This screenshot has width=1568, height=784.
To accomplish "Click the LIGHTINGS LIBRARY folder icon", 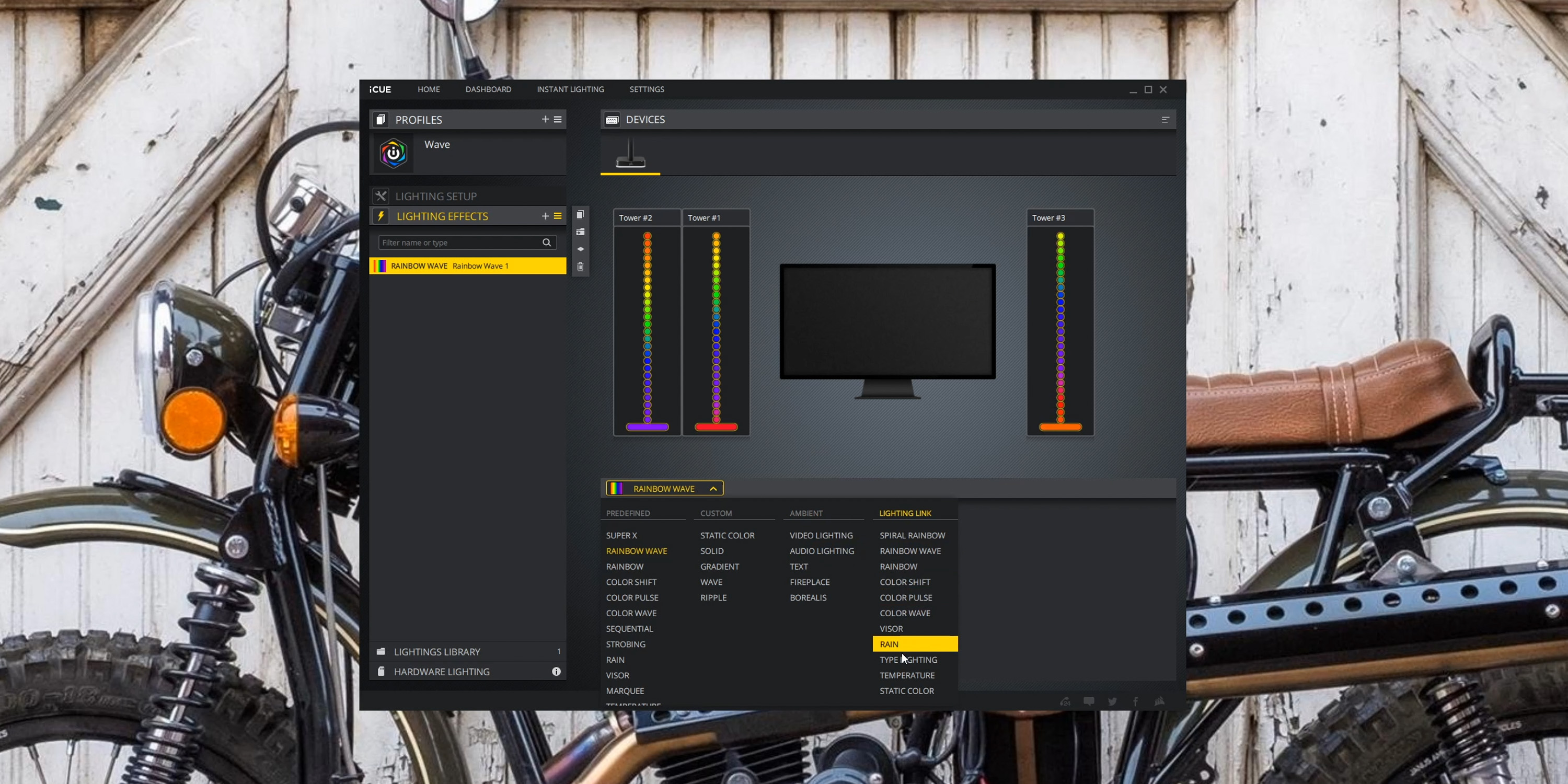I will point(381,651).
